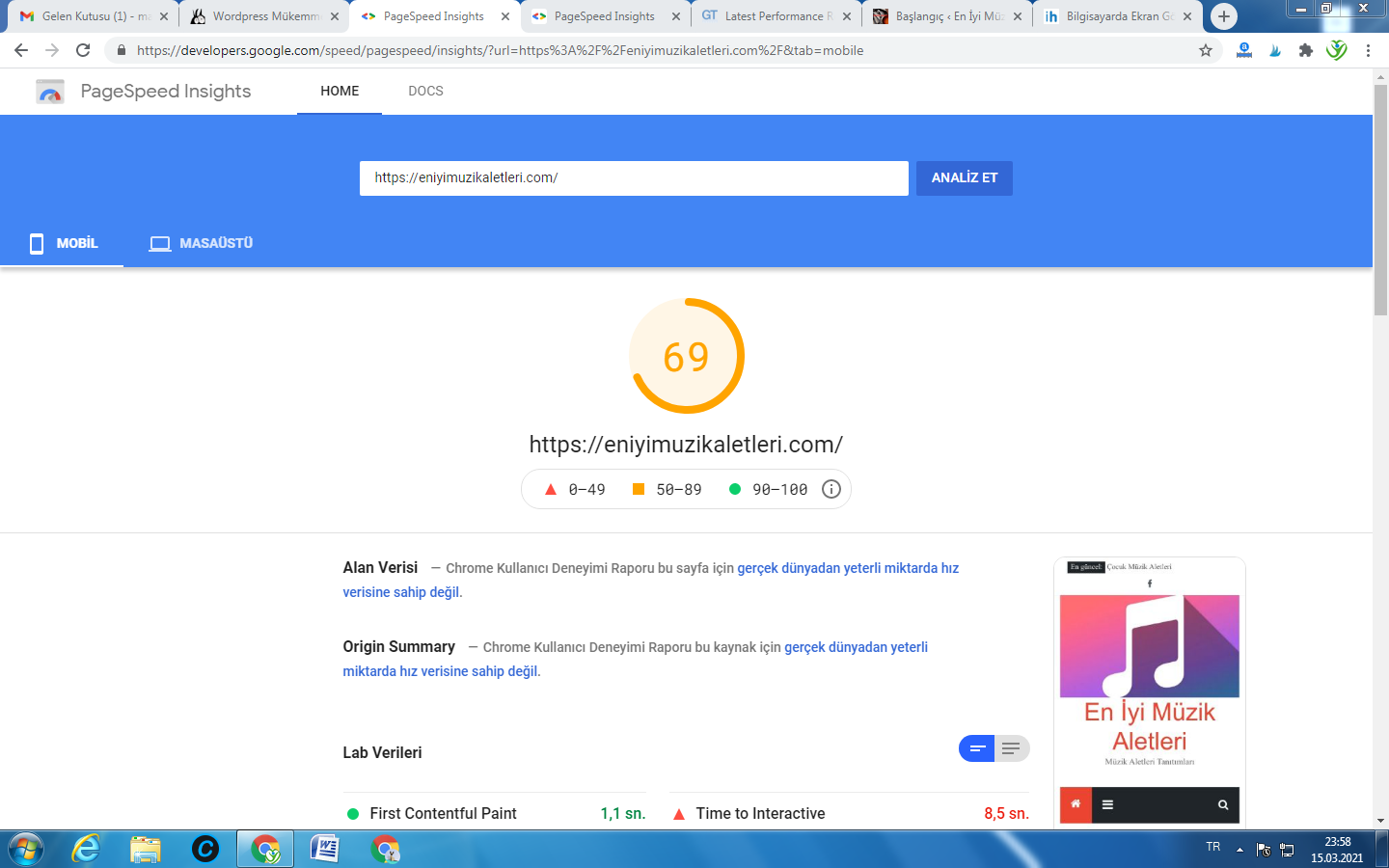Open the Windows Start menu

tap(26, 849)
